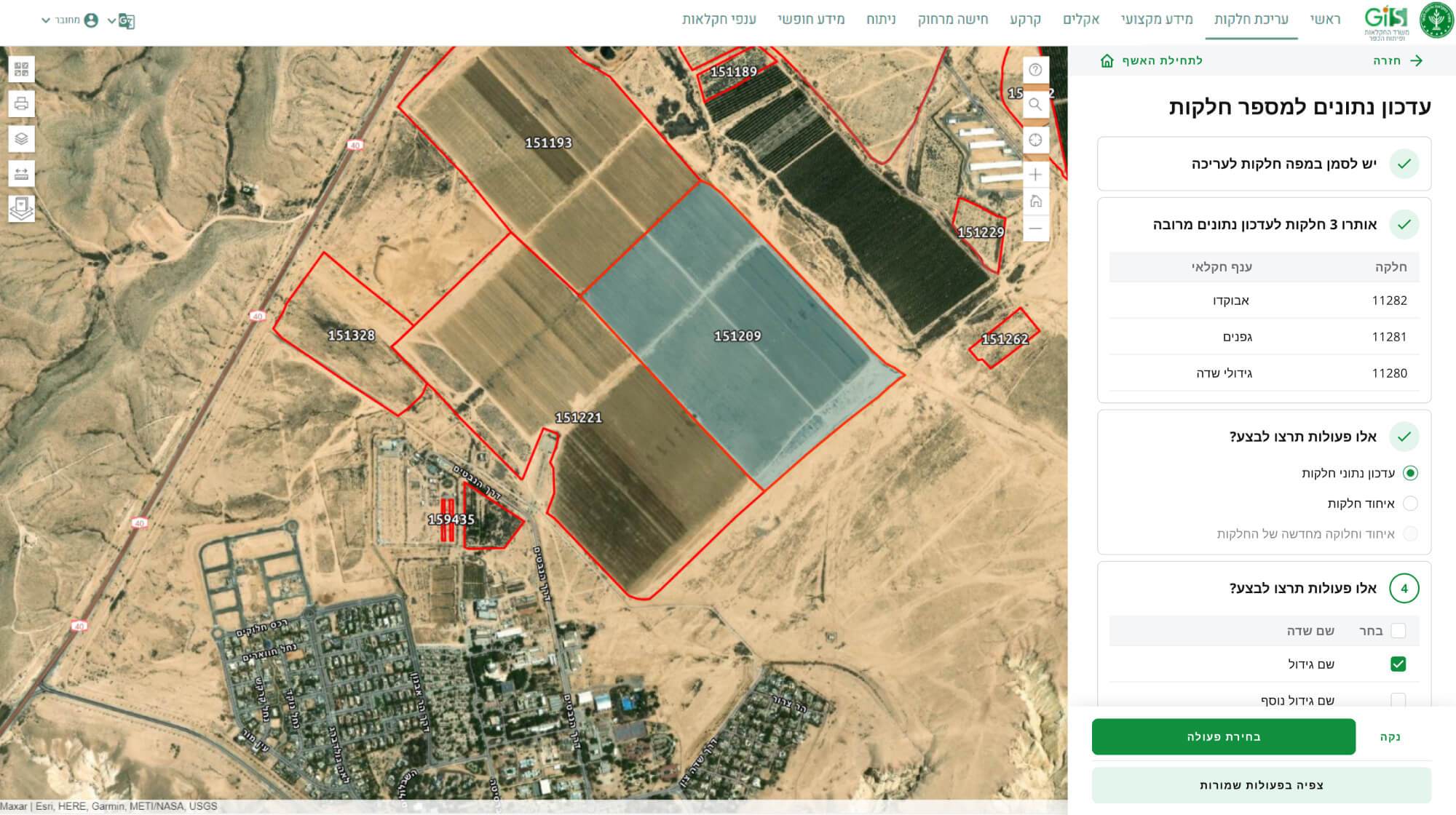Expand the user account 'מחובר' dropdown
Viewport: 1456px width, 815px height.
tap(70, 20)
